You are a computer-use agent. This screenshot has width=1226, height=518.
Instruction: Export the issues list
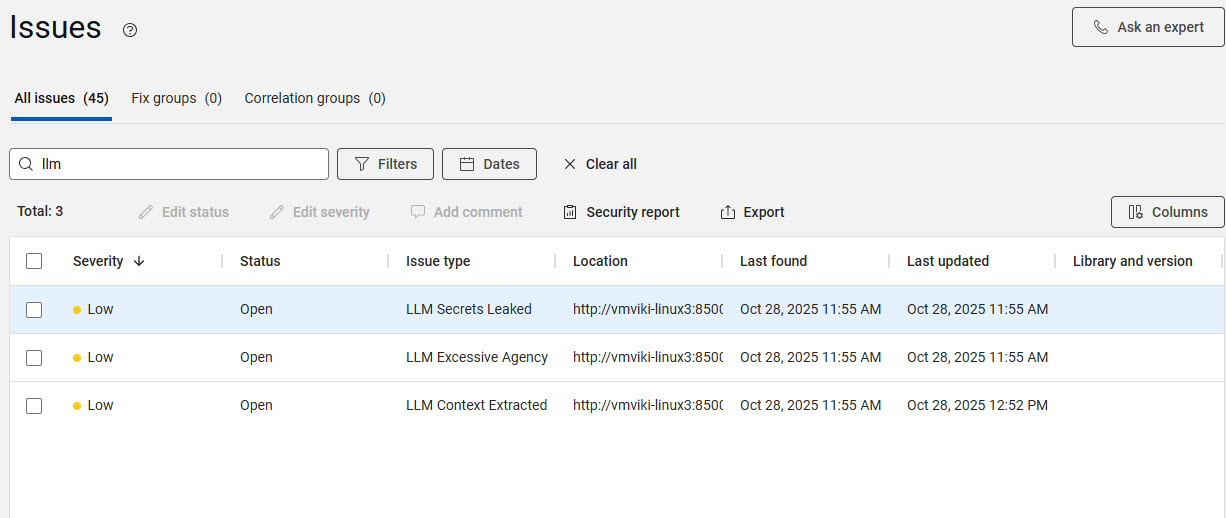point(752,212)
